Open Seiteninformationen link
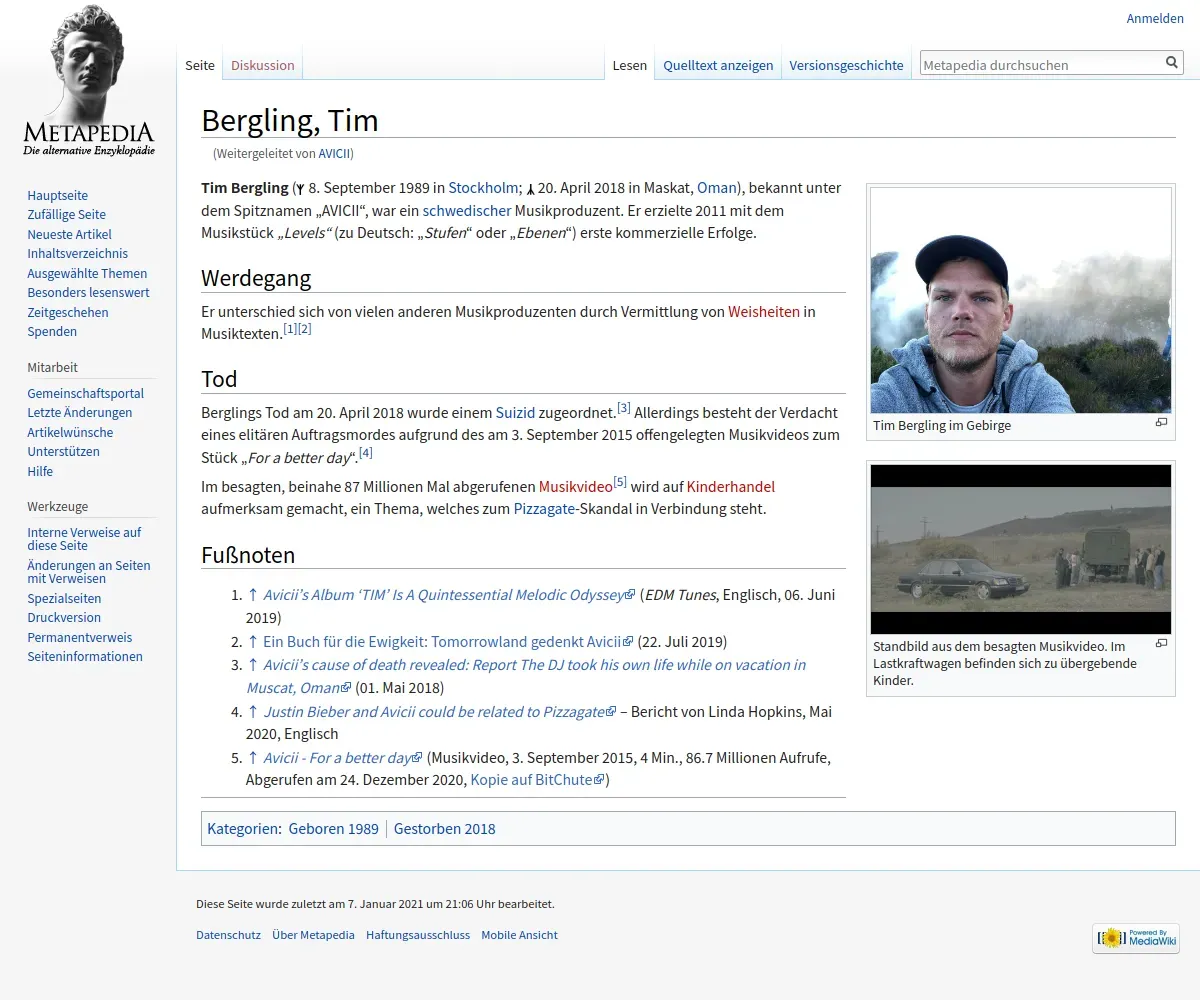 click(x=85, y=657)
